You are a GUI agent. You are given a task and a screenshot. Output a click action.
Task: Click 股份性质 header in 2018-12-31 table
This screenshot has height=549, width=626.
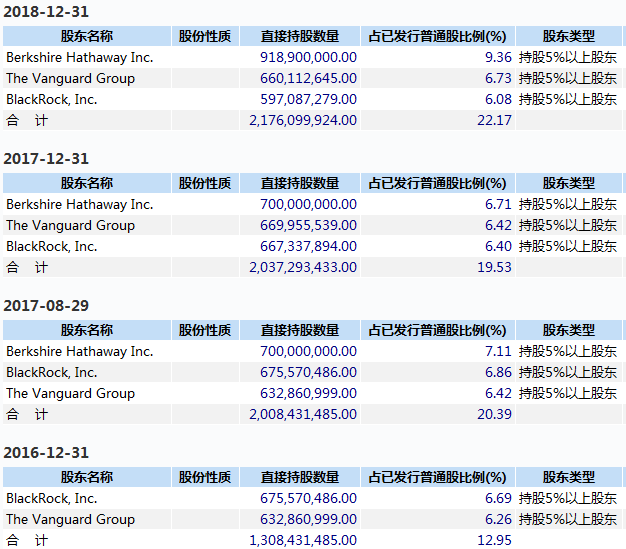coord(205,36)
